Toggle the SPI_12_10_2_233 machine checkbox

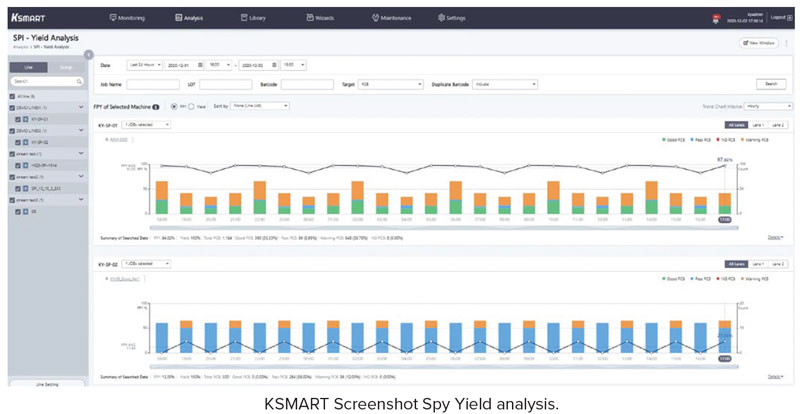click(x=18, y=188)
